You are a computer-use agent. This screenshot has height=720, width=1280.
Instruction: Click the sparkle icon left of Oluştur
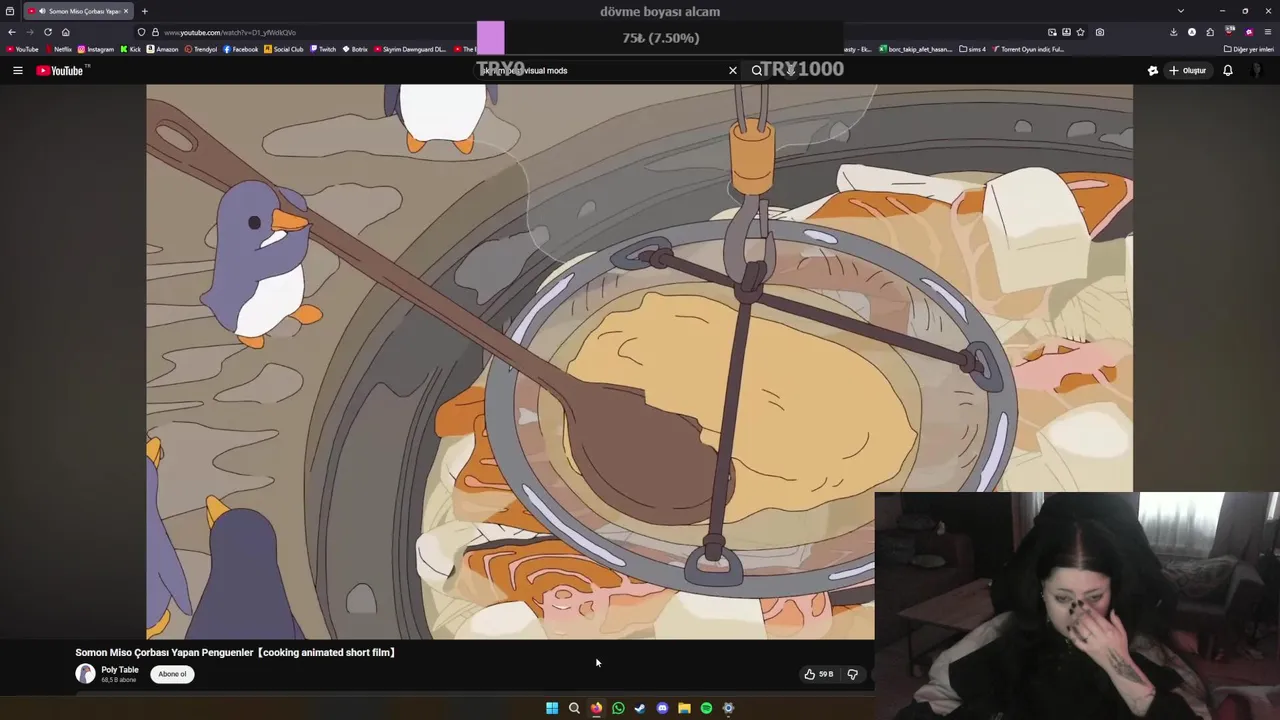1153,70
